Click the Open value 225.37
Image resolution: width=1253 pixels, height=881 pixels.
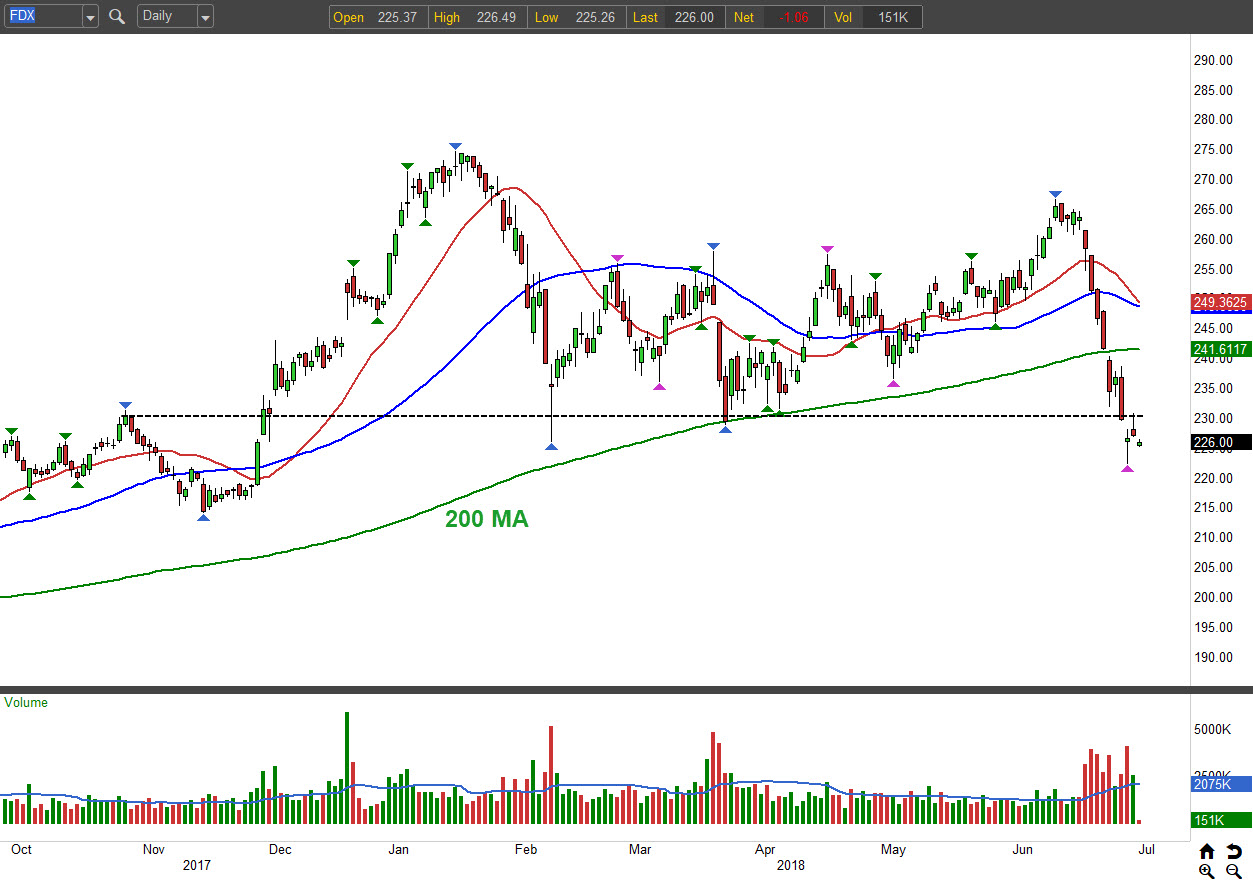[396, 17]
